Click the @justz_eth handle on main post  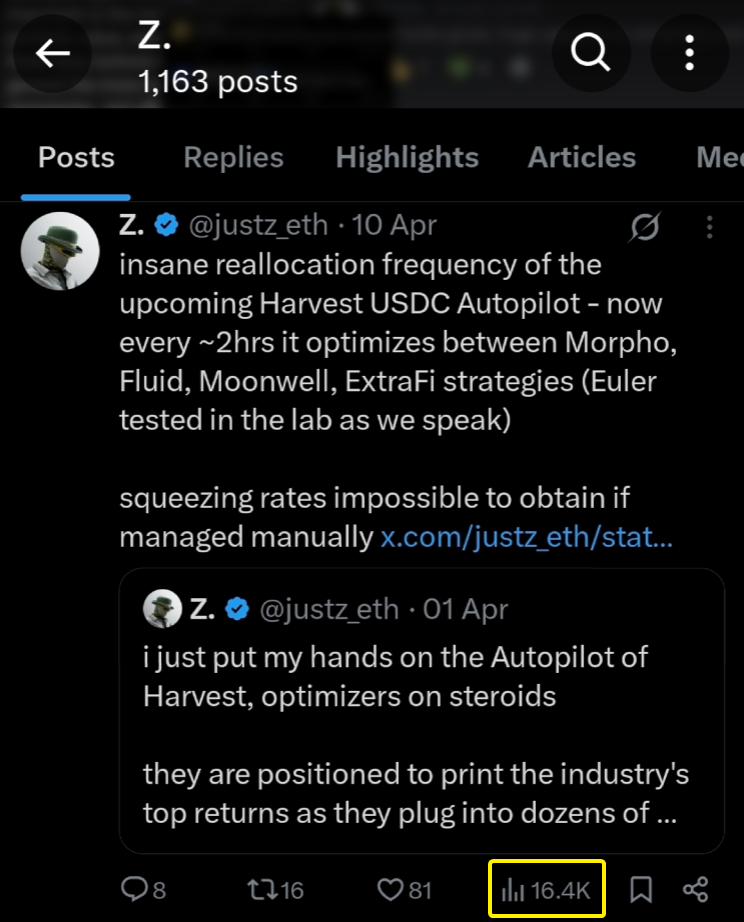(258, 226)
